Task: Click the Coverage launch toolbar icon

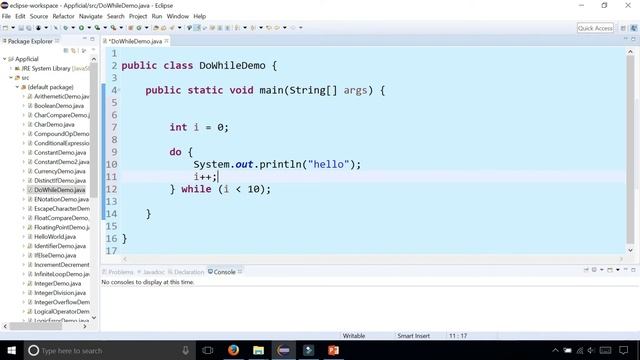Action: [97, 28]
